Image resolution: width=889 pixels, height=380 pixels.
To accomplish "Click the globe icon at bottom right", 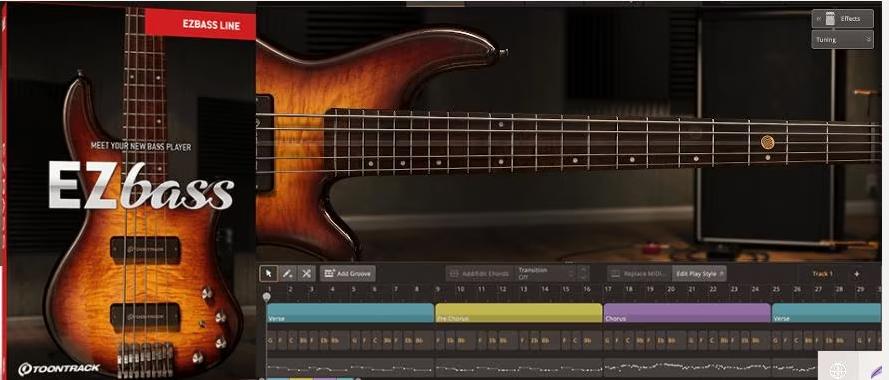I will pos(837,371).
